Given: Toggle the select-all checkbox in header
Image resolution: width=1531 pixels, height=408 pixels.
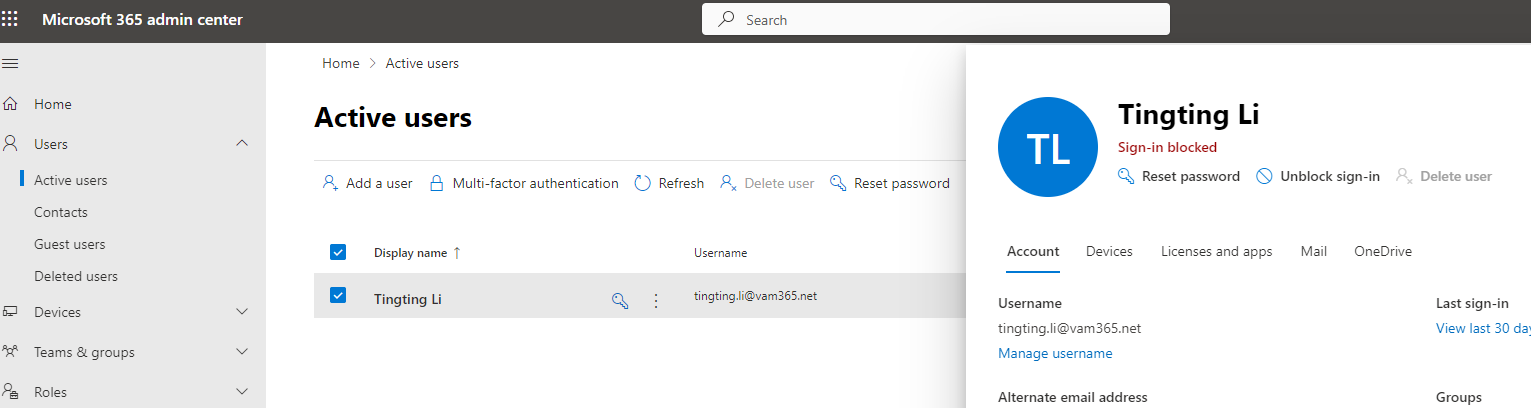Looking at the screenshot, I should click(338, 252).
